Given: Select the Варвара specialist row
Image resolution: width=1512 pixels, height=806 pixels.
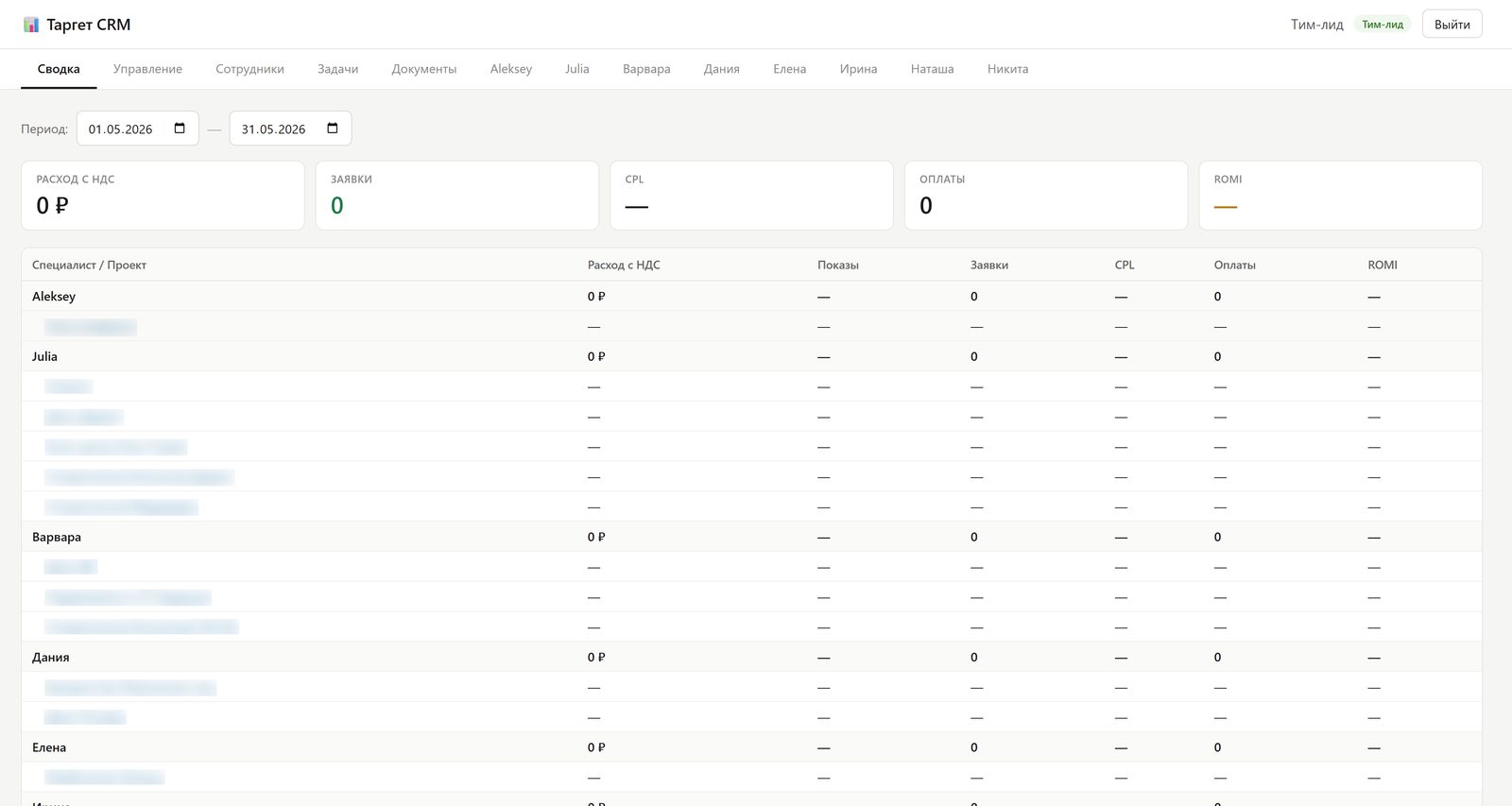Looking at the screenshot, I should click(x=751, y=537).
